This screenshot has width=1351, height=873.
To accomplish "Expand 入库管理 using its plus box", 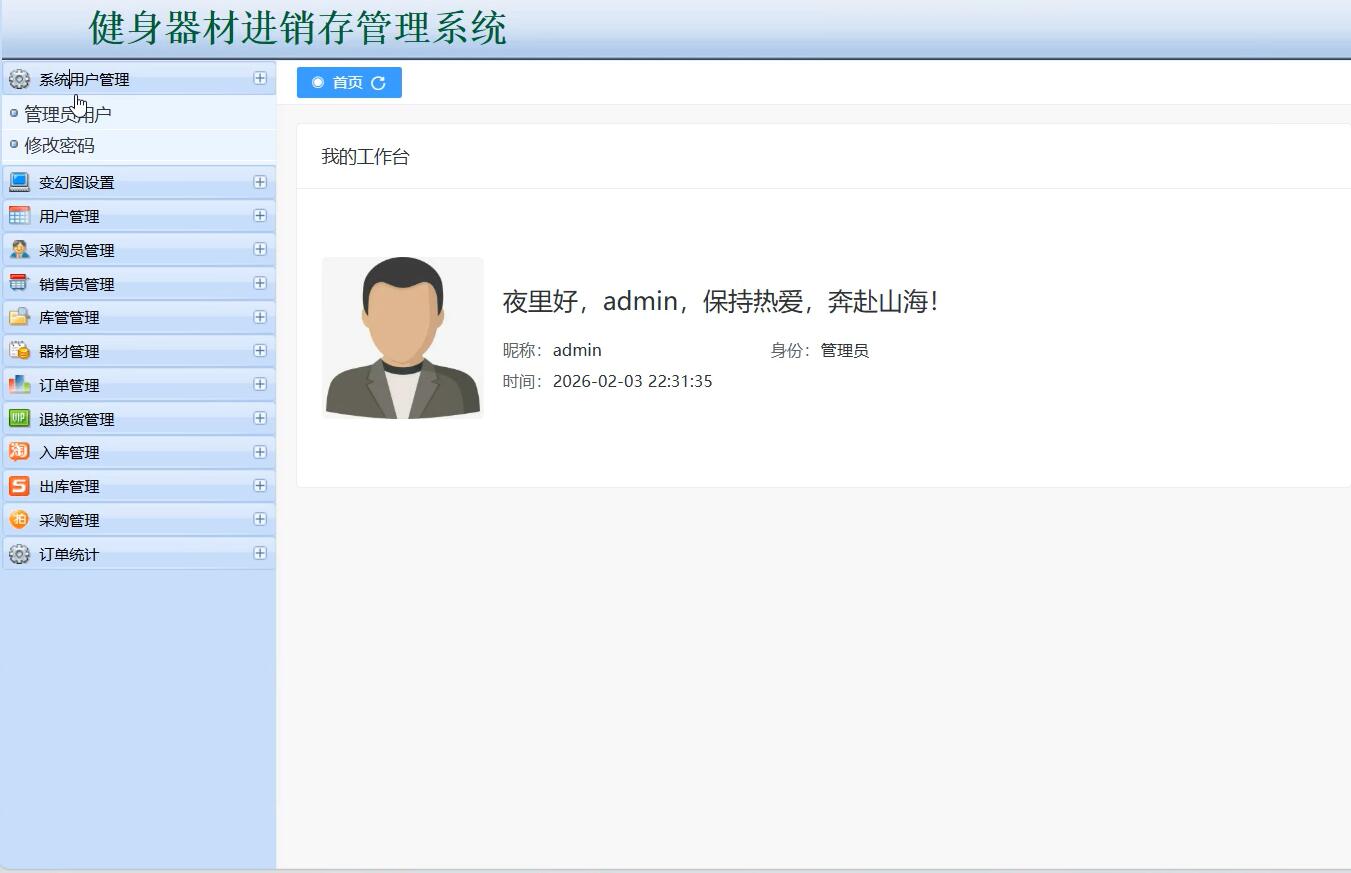I will (x=260, y=452).
